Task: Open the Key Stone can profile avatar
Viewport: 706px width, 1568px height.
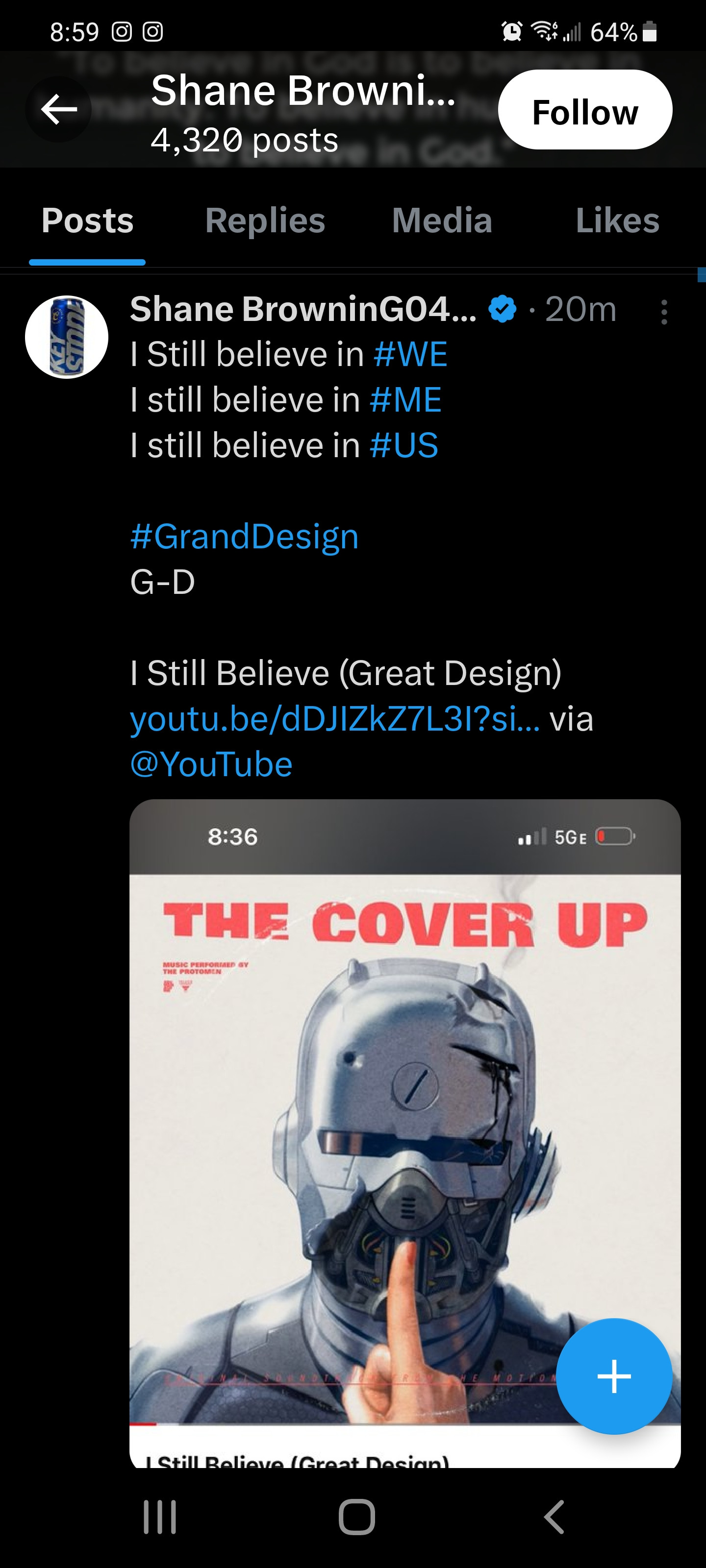Action: [x=66, y=337]
